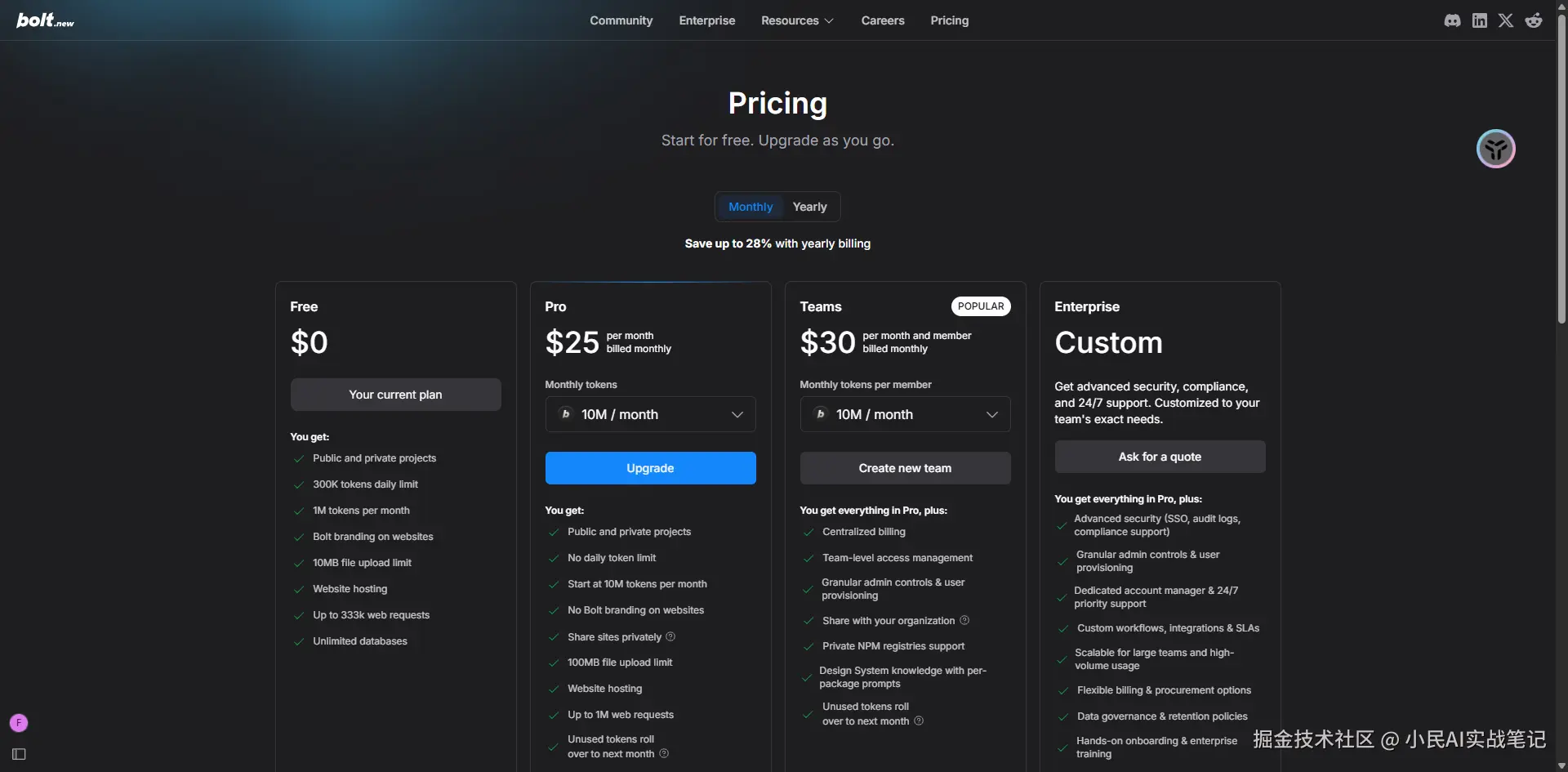Click Ask for a quote
1568x772 pixels.
(x=1160, y=457)
